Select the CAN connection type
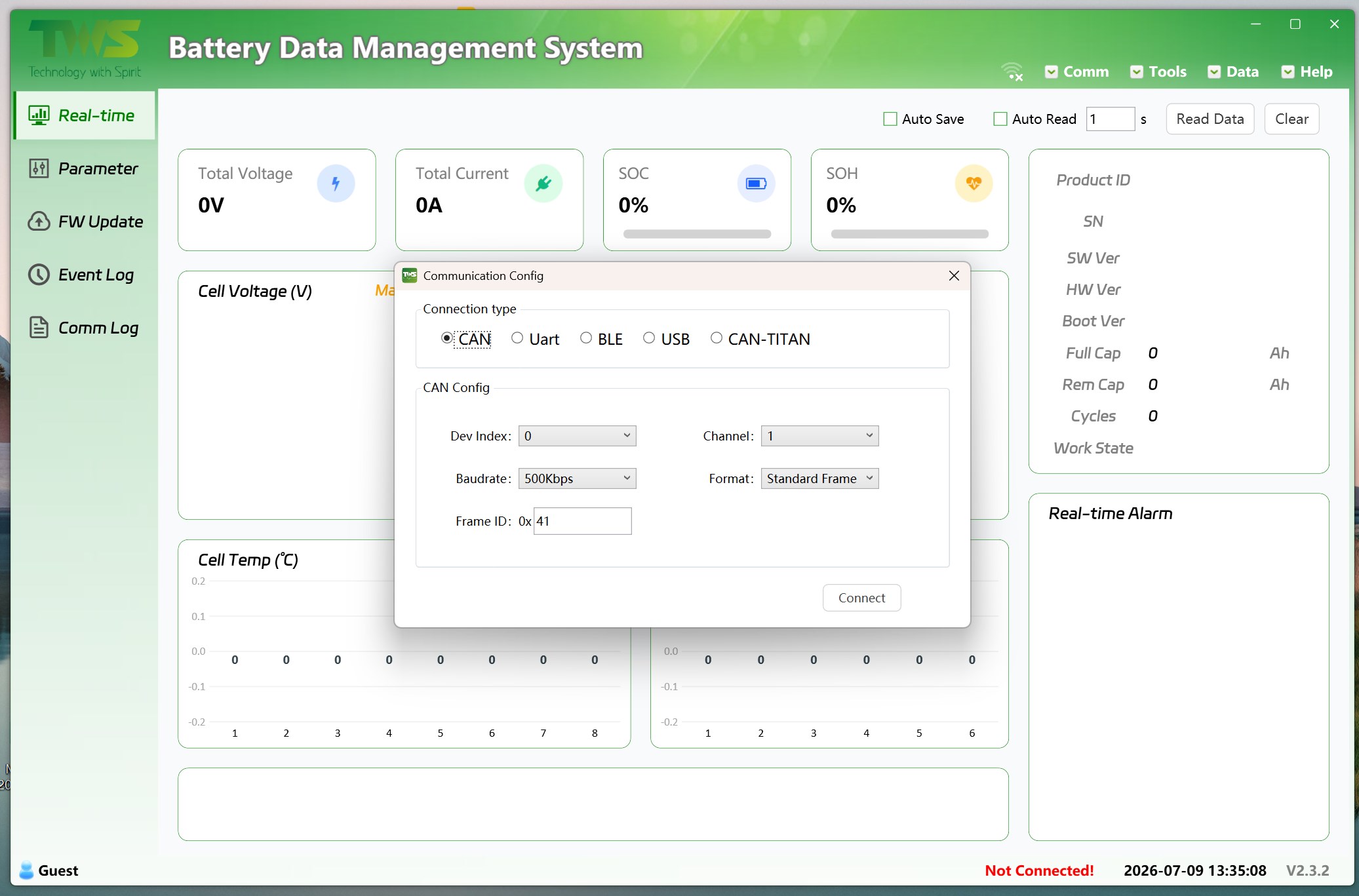Screen dimensions: 1359x896 [466, 339]
